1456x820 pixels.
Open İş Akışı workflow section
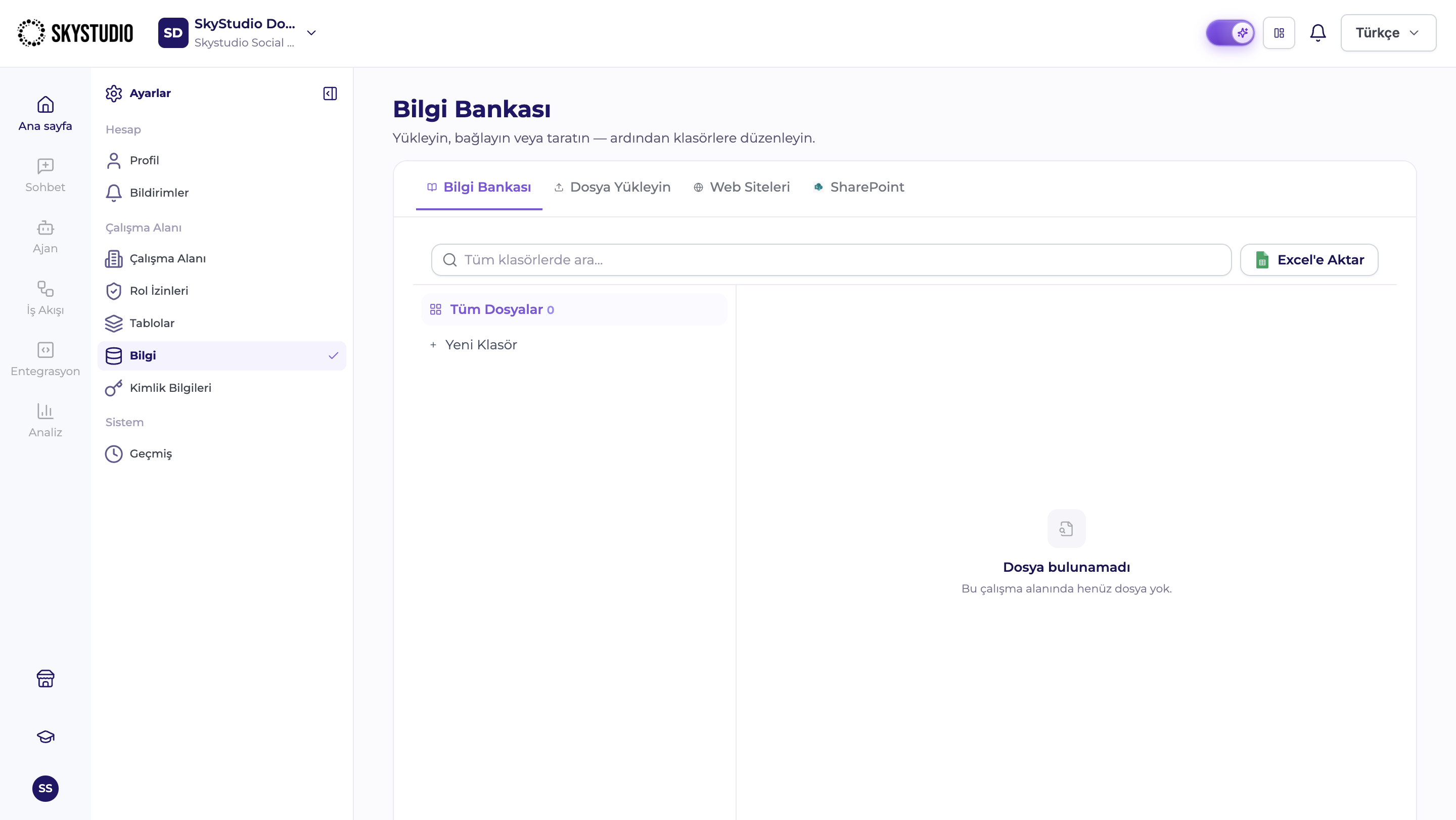pyautogui.click(x=45, y=298)
